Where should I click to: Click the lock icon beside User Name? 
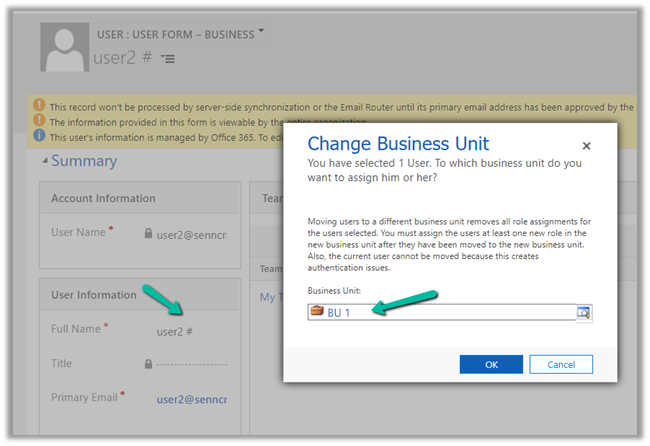pos(148,233)
